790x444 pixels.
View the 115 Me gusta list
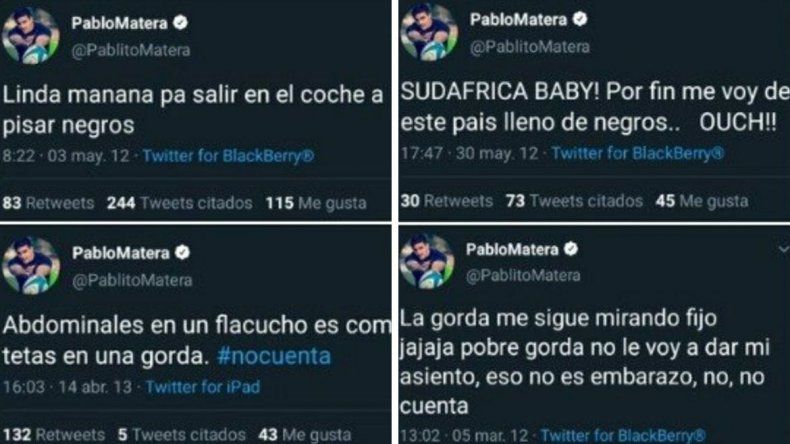coord(316,203)
